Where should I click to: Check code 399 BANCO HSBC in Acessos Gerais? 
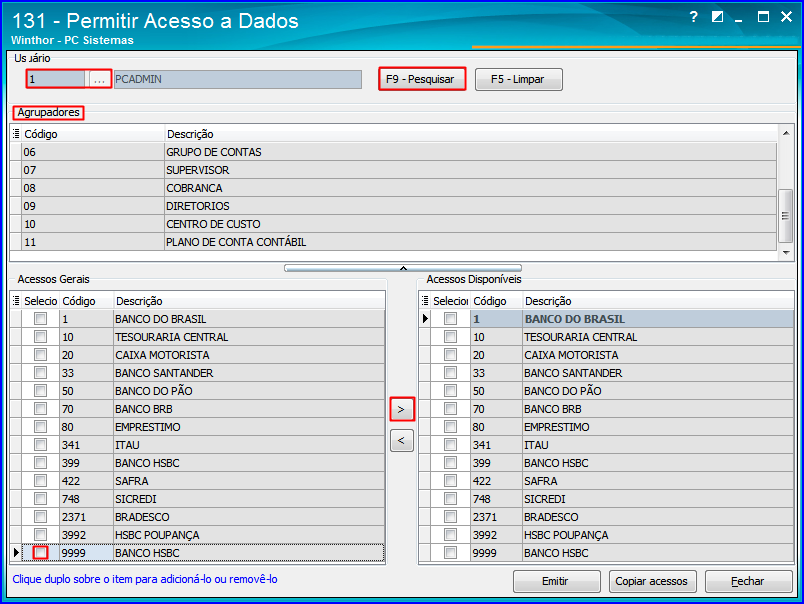click(41, 463)
